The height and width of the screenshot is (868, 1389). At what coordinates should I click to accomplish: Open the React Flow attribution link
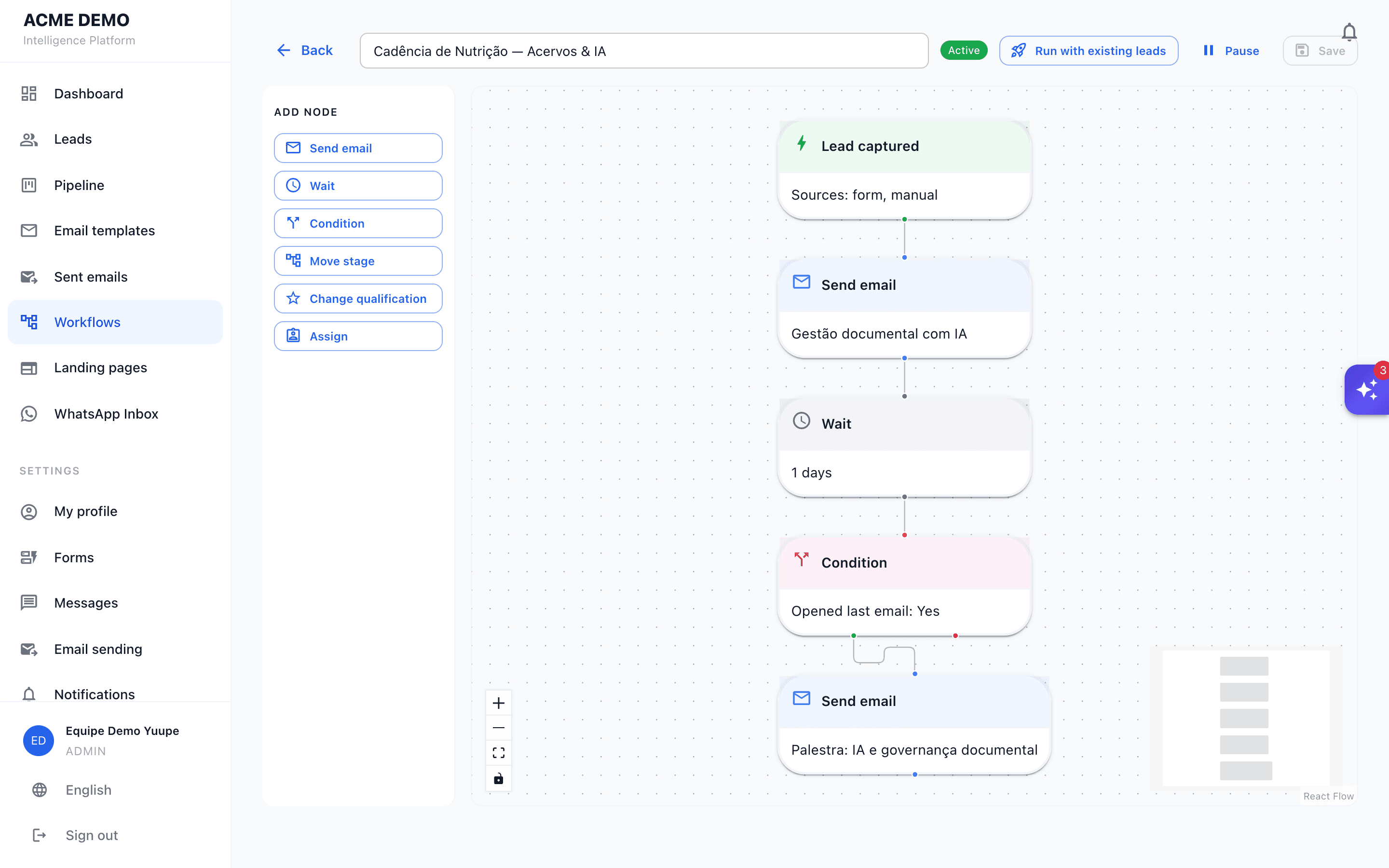coord(1328,796)
